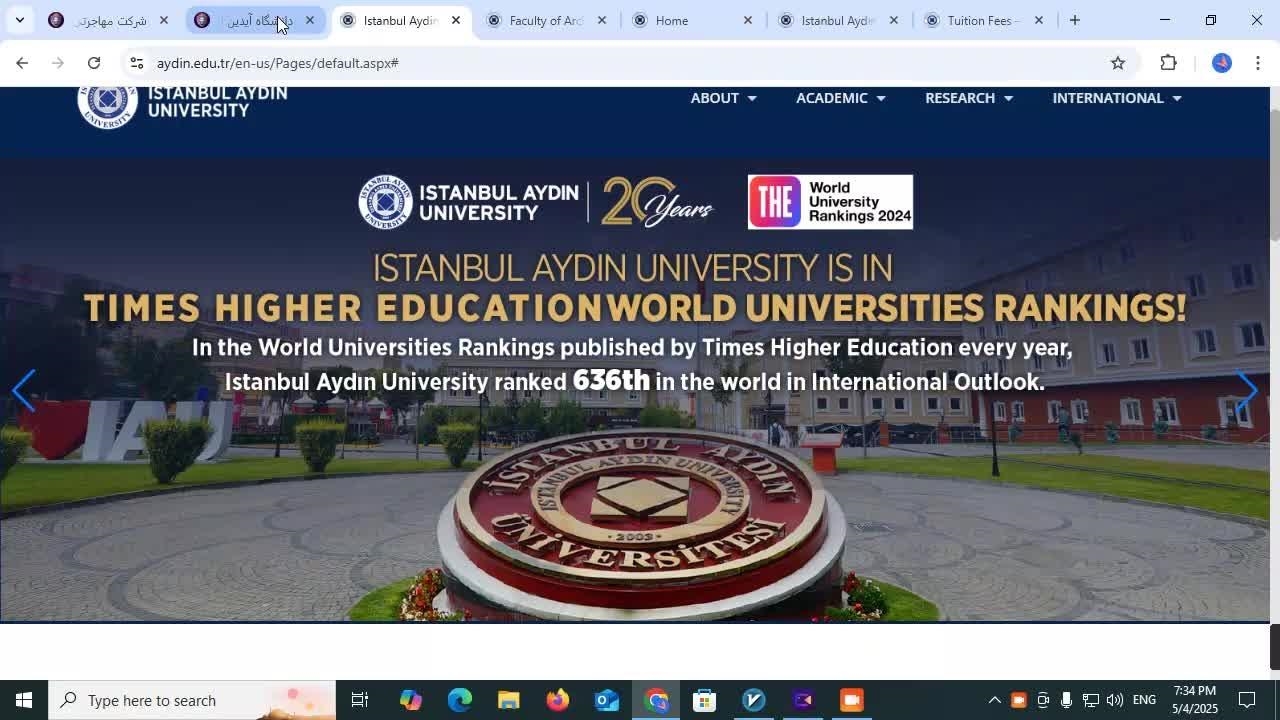Viewport: 1280px width, 720px height.
Task: Show the previous carousel slide
Action: coord(24,390)
